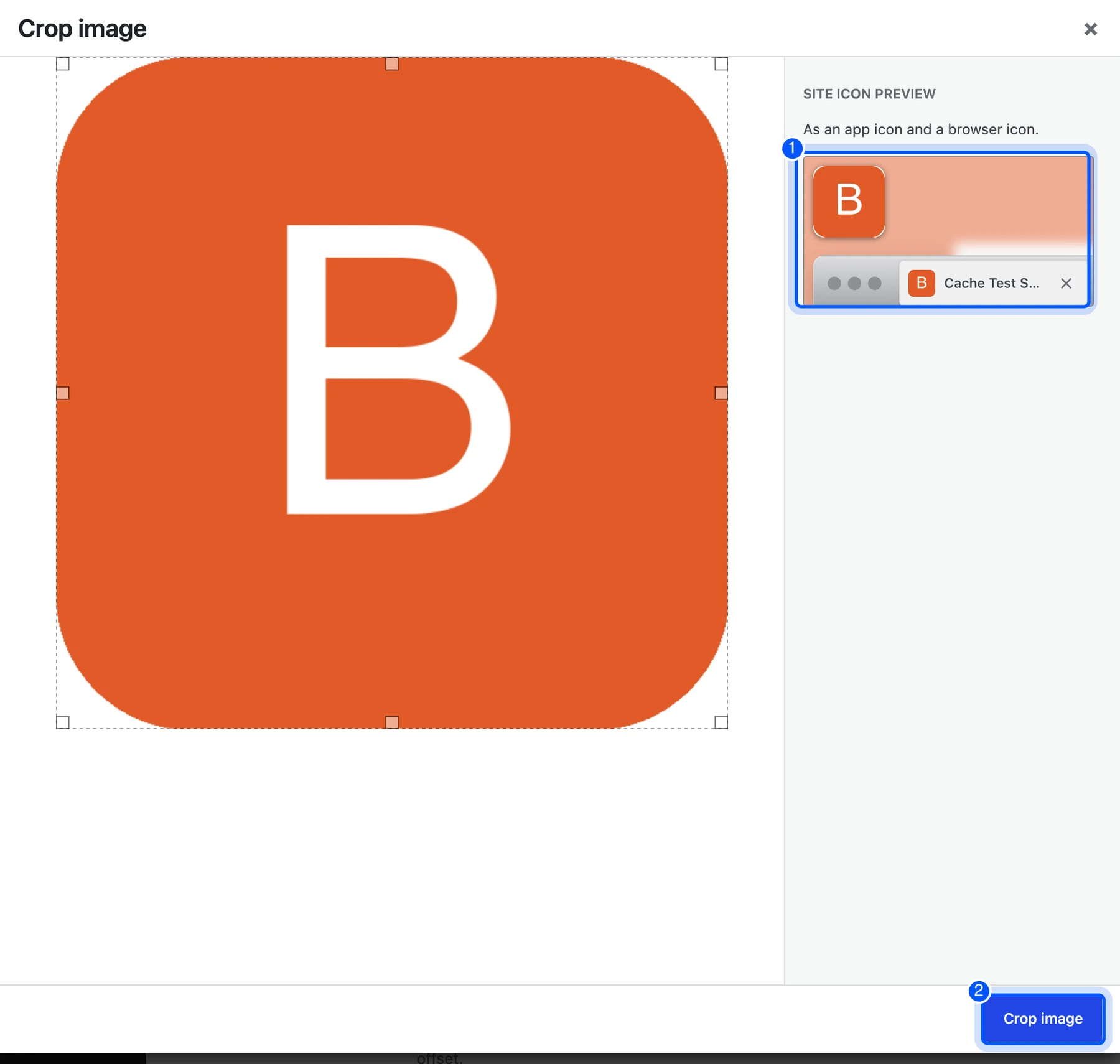Screen dimensions: 1120x1064
Task: Click the Cache Test S... tab title
Action: (992, 283)
